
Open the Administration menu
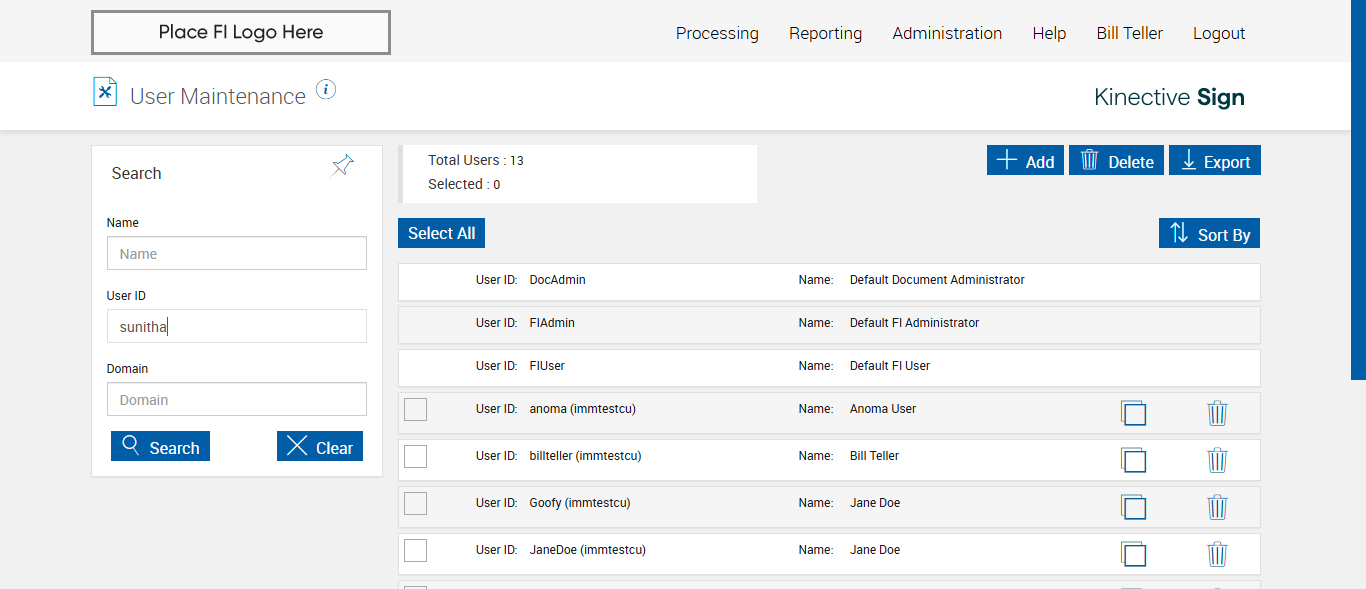tap(947, 33)
